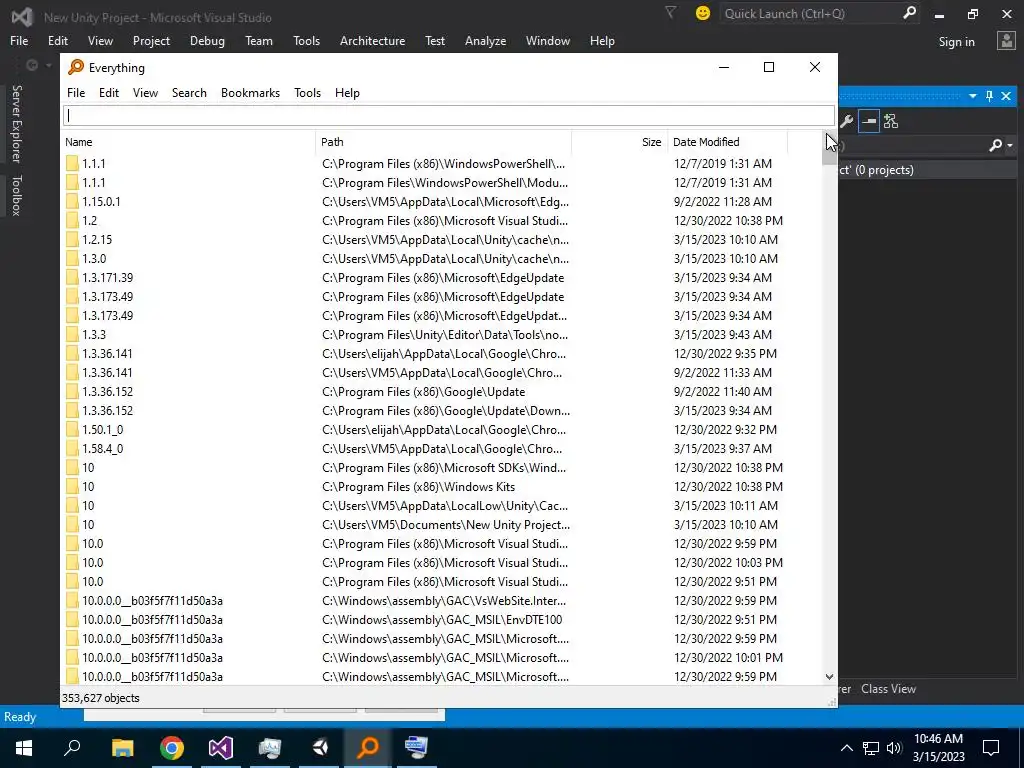The height and width of the screenshot is (768, 1024).
Task: Launch Google Chrome from taskbar
Action: pos(172,747)
